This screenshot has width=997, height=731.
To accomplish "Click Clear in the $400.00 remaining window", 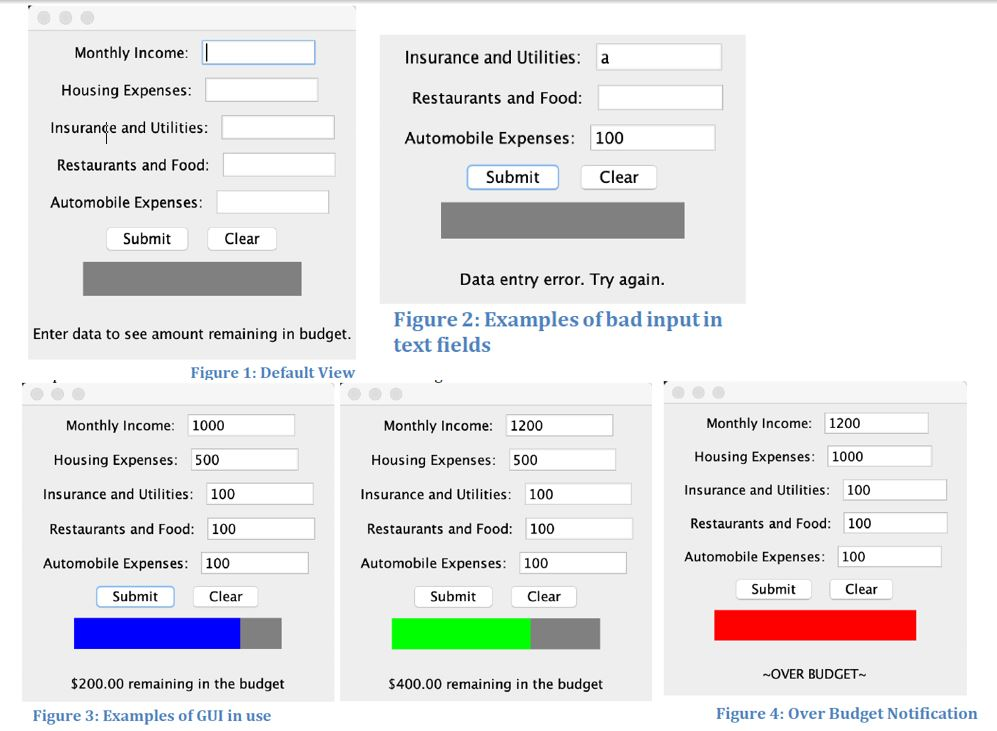I will [544, 596].
